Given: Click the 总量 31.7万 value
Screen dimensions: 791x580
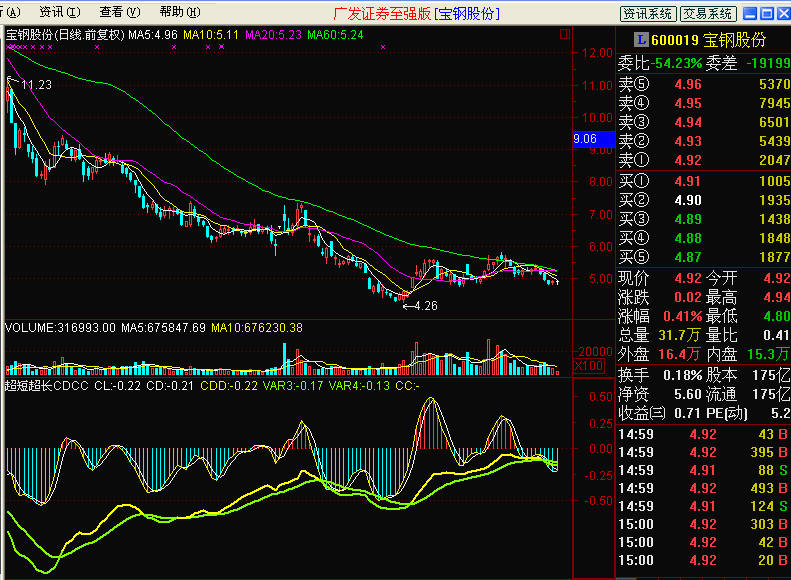Looking at the screenshot, I should click(680, 335).
